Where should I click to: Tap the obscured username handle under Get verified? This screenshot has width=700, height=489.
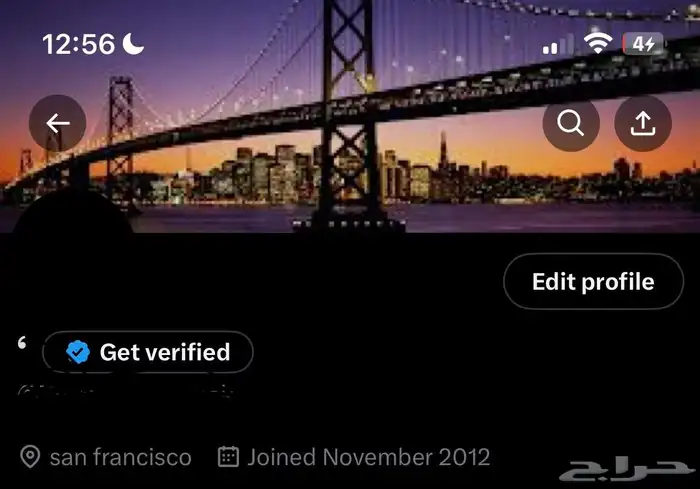click(x=126, y=391)
